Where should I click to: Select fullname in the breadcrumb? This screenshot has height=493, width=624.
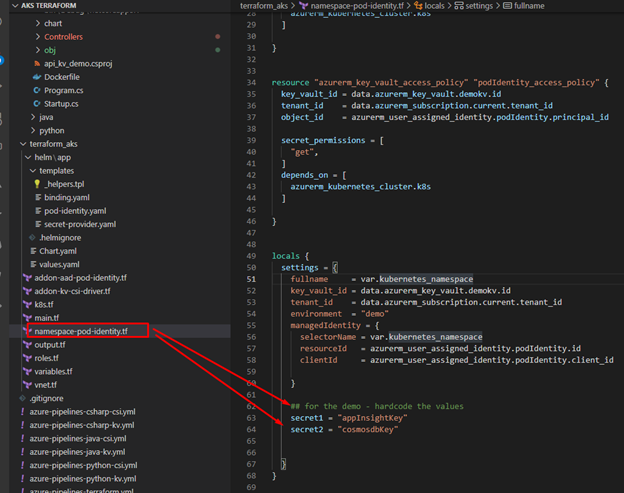coord(529,6)
